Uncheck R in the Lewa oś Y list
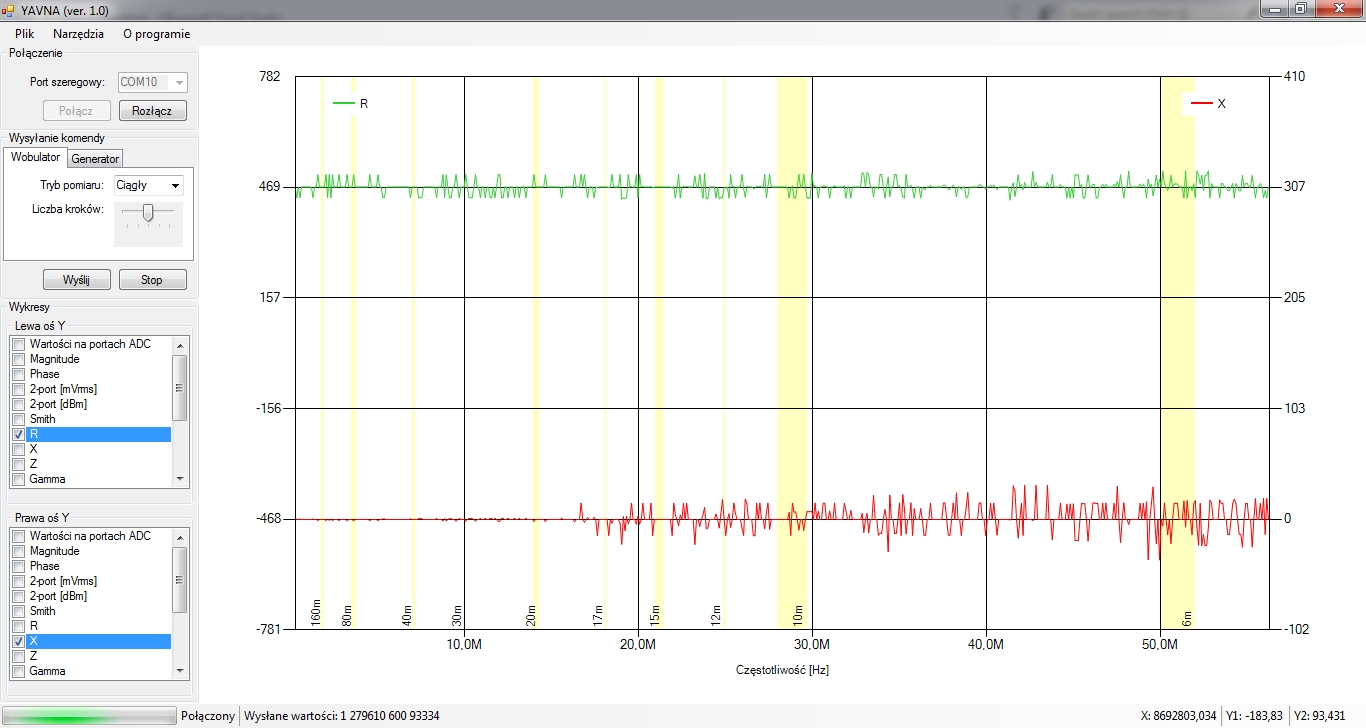 click(18, 435)
